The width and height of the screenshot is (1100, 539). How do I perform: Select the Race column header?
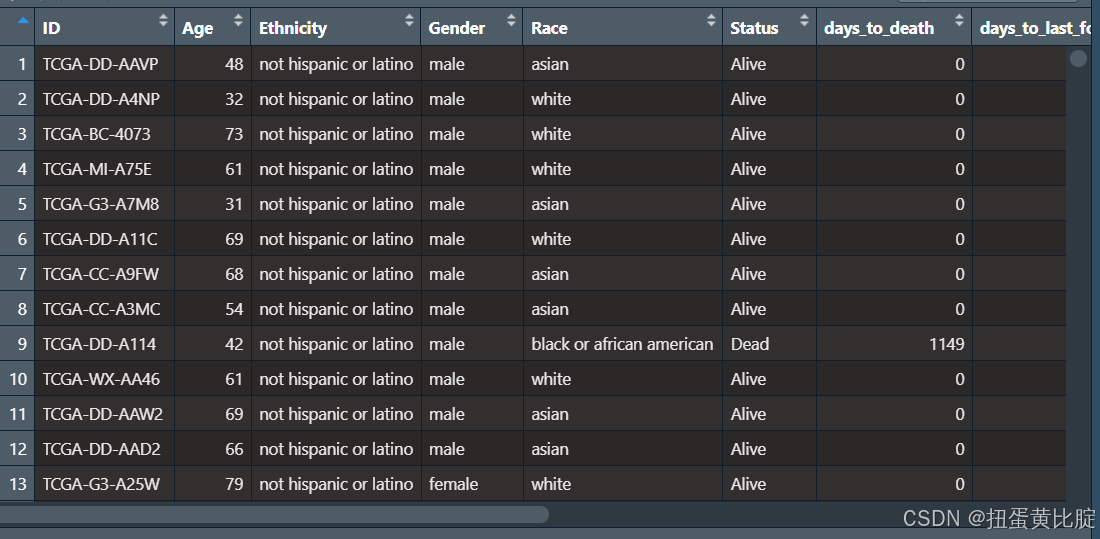(622, 27)
